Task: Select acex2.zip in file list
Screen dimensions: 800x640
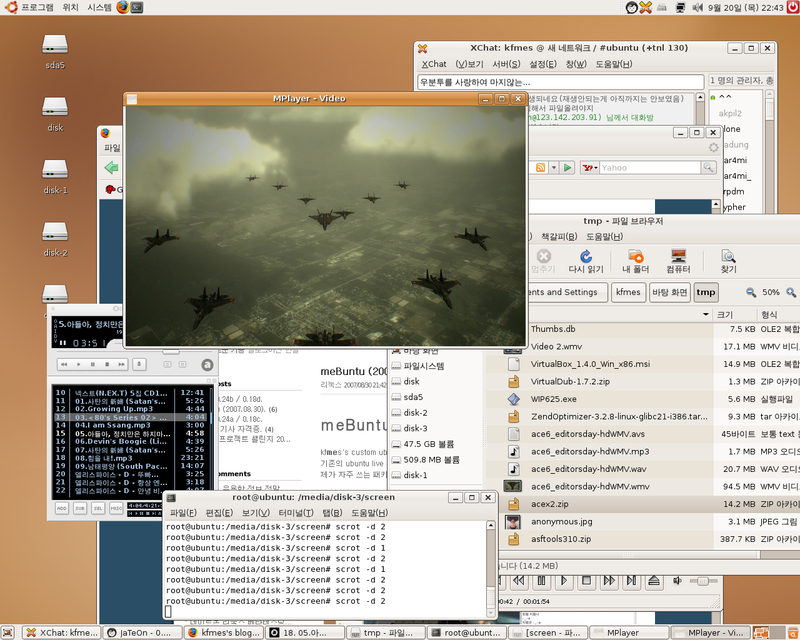Action: point(549,504)
